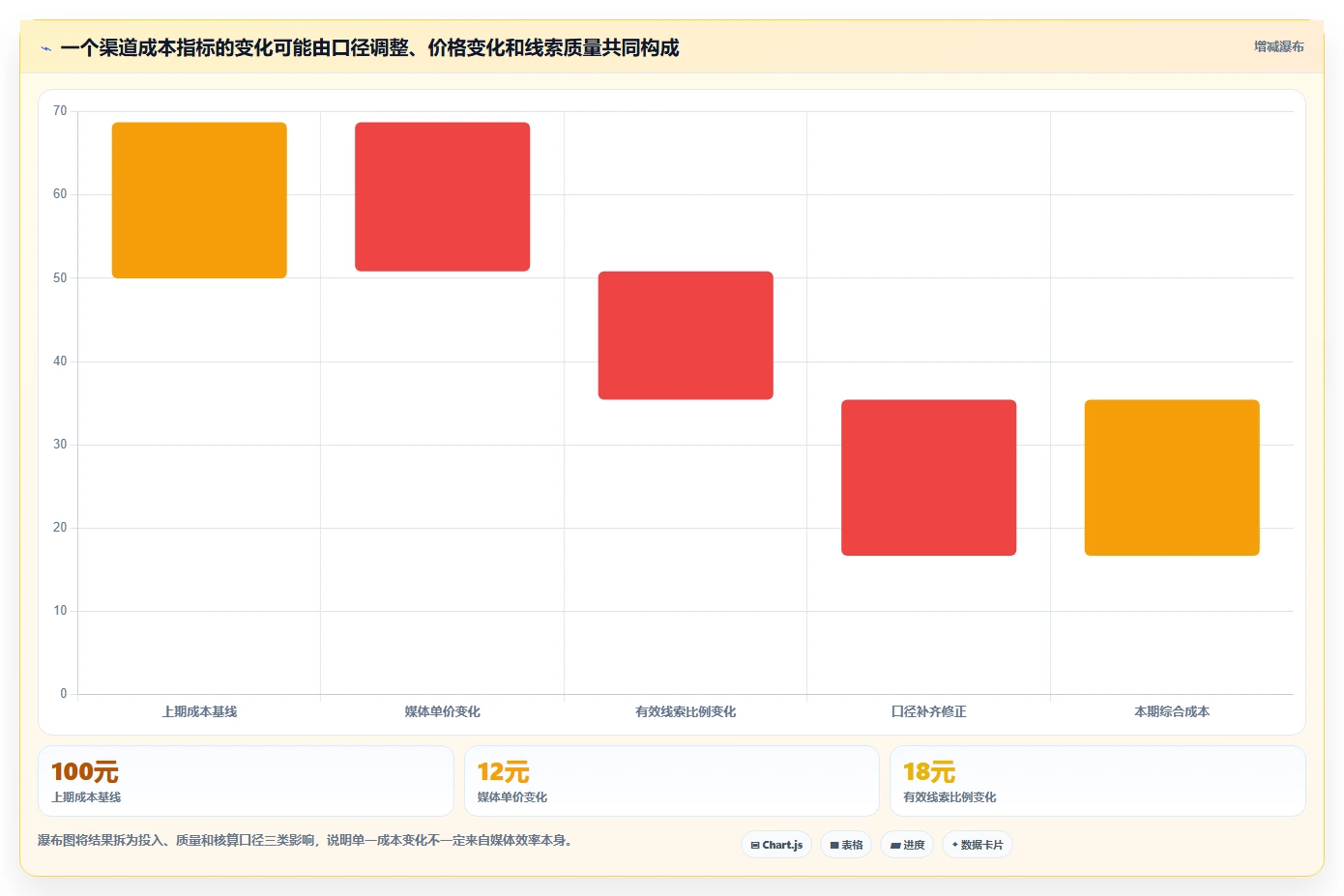Click the 增减瀑布 label in header
1344x896 pixels.
1278,46
